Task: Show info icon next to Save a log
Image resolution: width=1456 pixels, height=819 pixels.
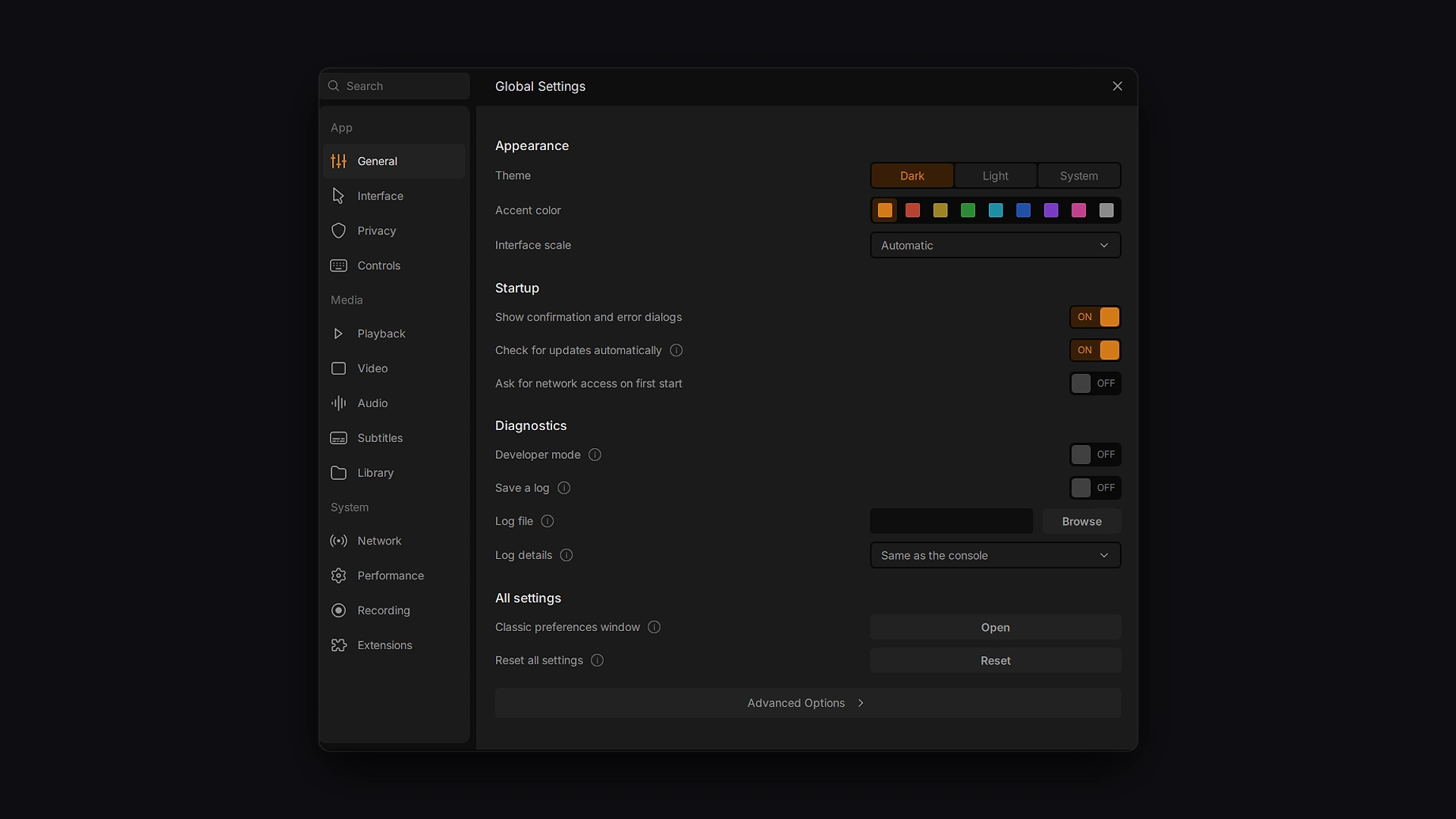Action: (x=563, y=488)
